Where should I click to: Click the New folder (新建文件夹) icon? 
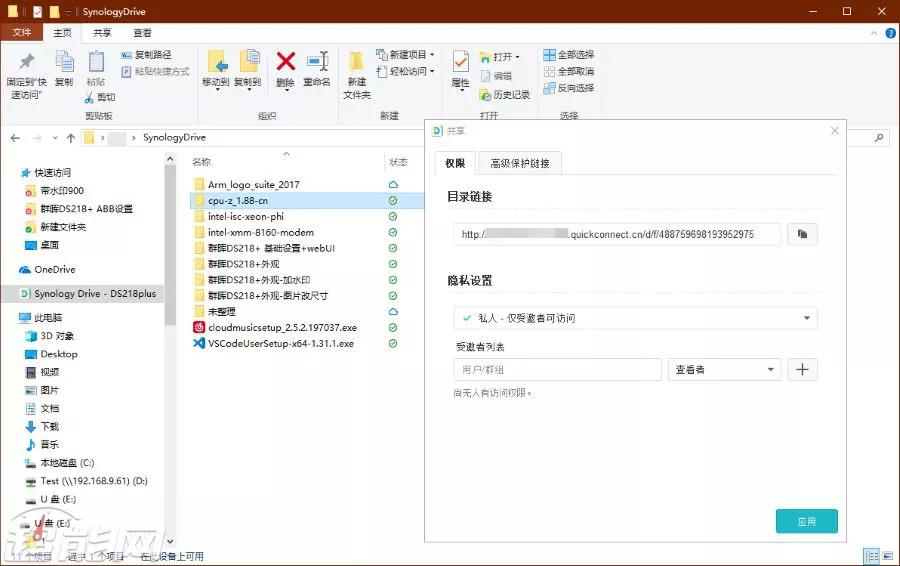[356, 62]
